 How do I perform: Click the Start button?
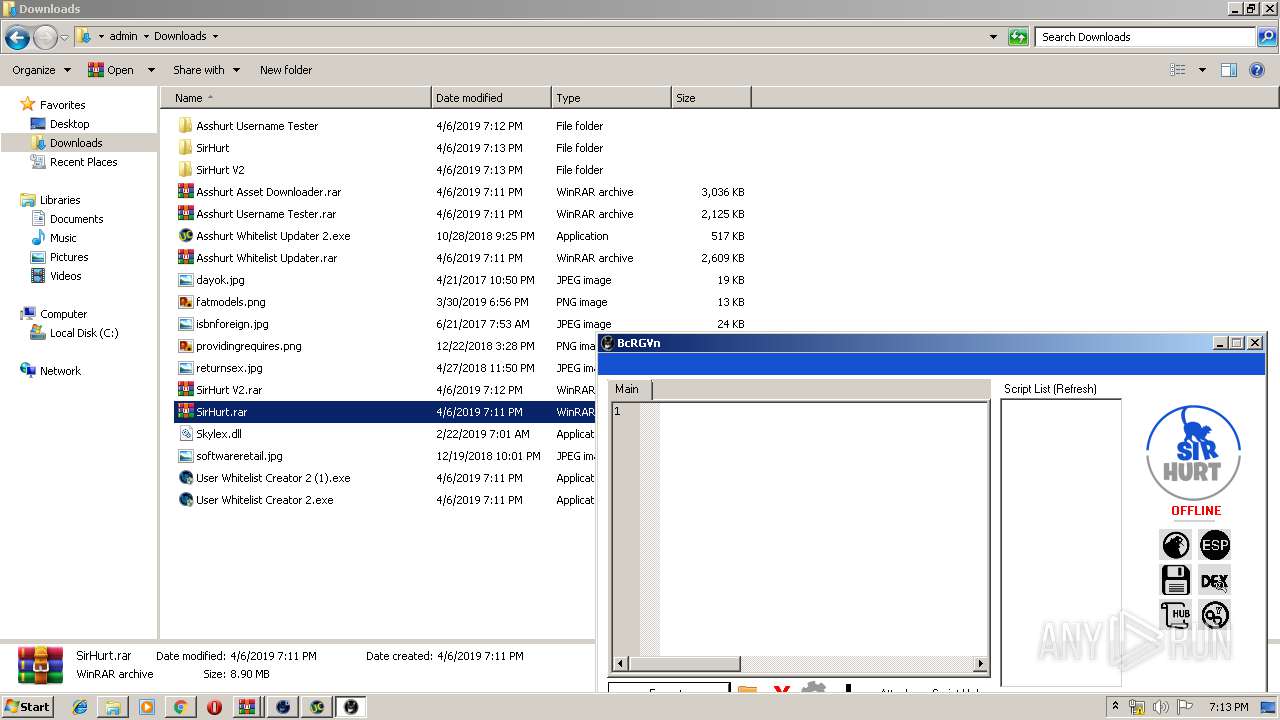pyautogui.click(x=28, y=707)
